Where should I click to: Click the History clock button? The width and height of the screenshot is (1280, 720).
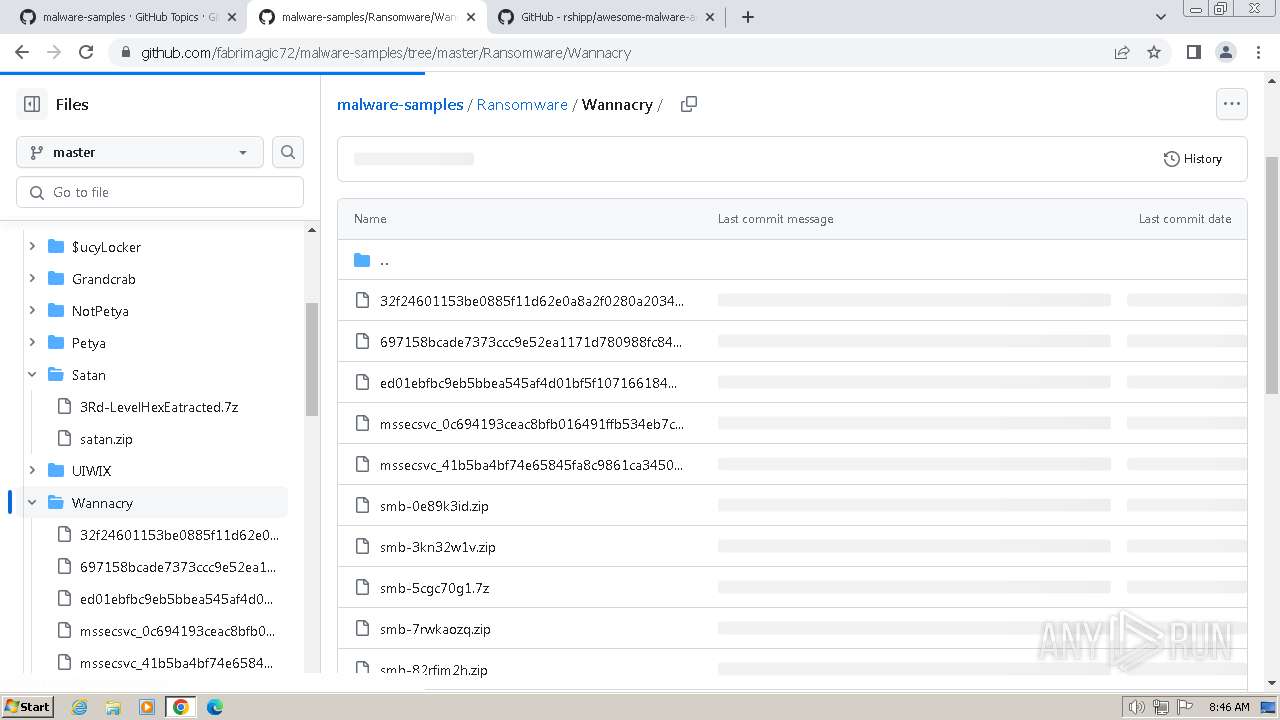1193,158
